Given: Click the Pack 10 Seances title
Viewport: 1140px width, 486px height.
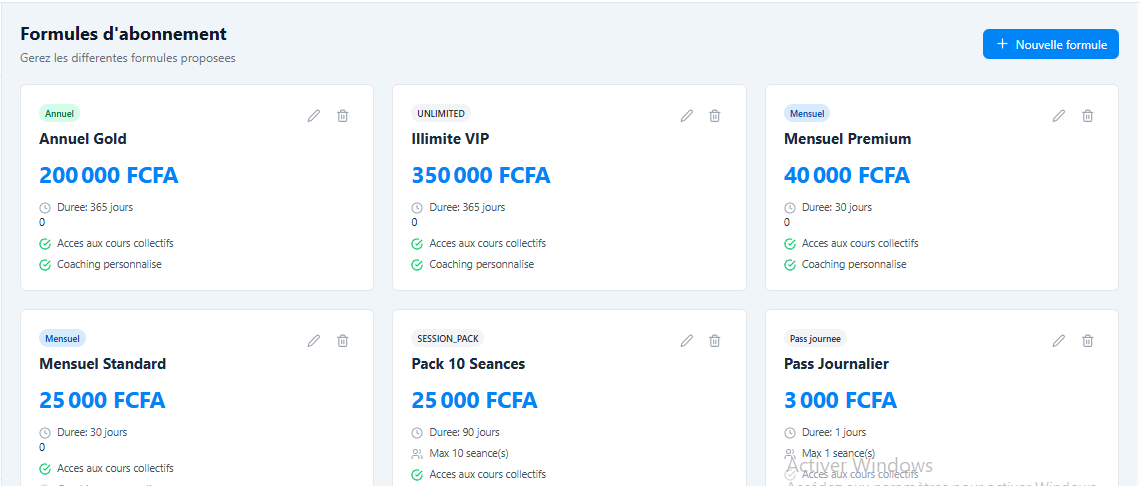Looking at the screenshot, I should click(468, 364).
